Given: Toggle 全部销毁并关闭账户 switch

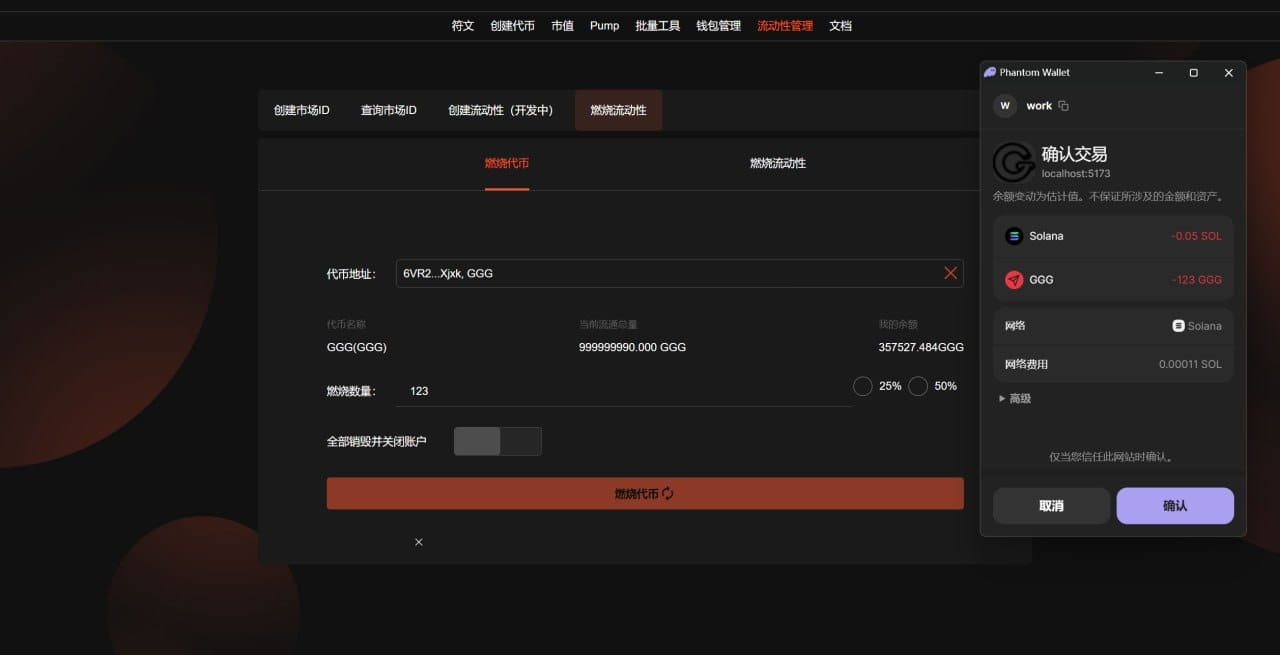Looking at the screenshot, I should pyautogui.click(x=498, y=441).
